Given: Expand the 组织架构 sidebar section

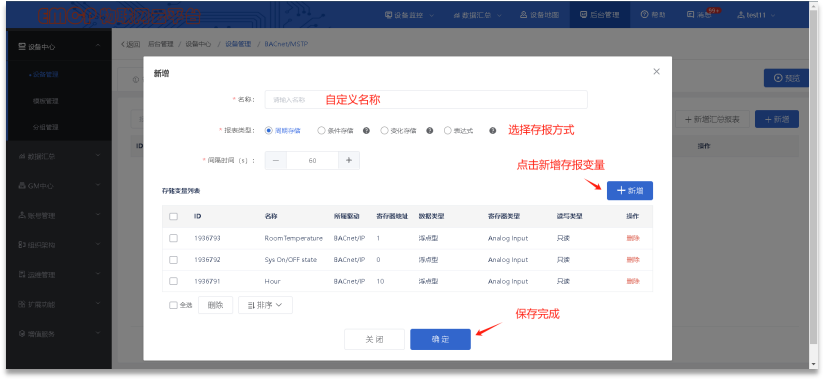Looking at the screenshot, I should (98, 245).
